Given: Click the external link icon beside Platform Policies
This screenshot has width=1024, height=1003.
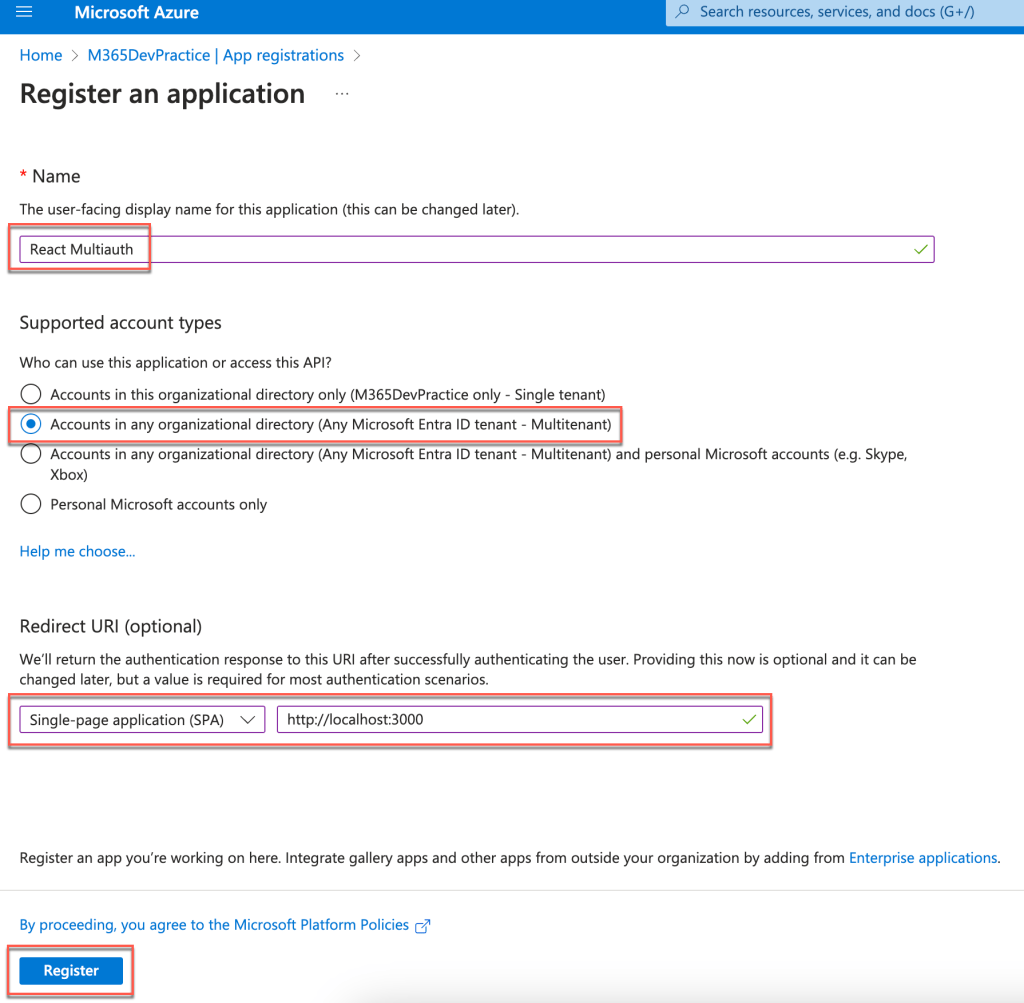Looking at the screenshot, I should [x=422, y=926].
